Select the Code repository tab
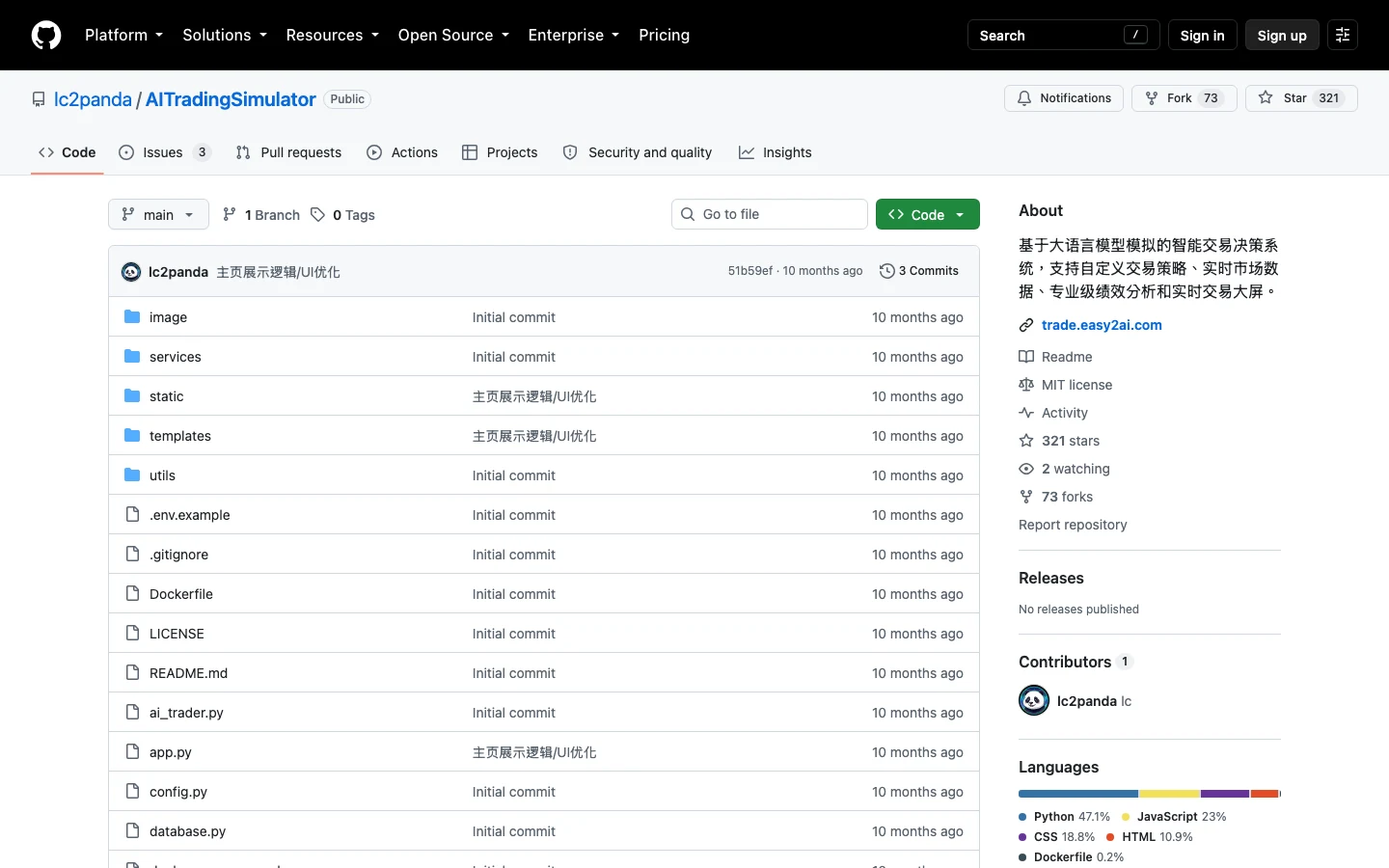Screen dimensions: 1389x868 point(68,152)
